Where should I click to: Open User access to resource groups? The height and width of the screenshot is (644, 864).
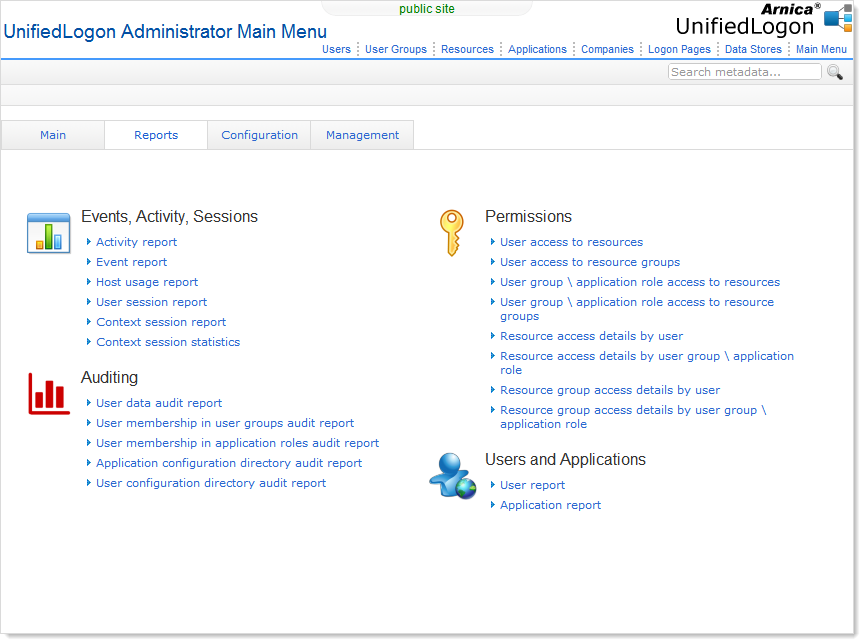pyautogui.click(x=589, y=262)
